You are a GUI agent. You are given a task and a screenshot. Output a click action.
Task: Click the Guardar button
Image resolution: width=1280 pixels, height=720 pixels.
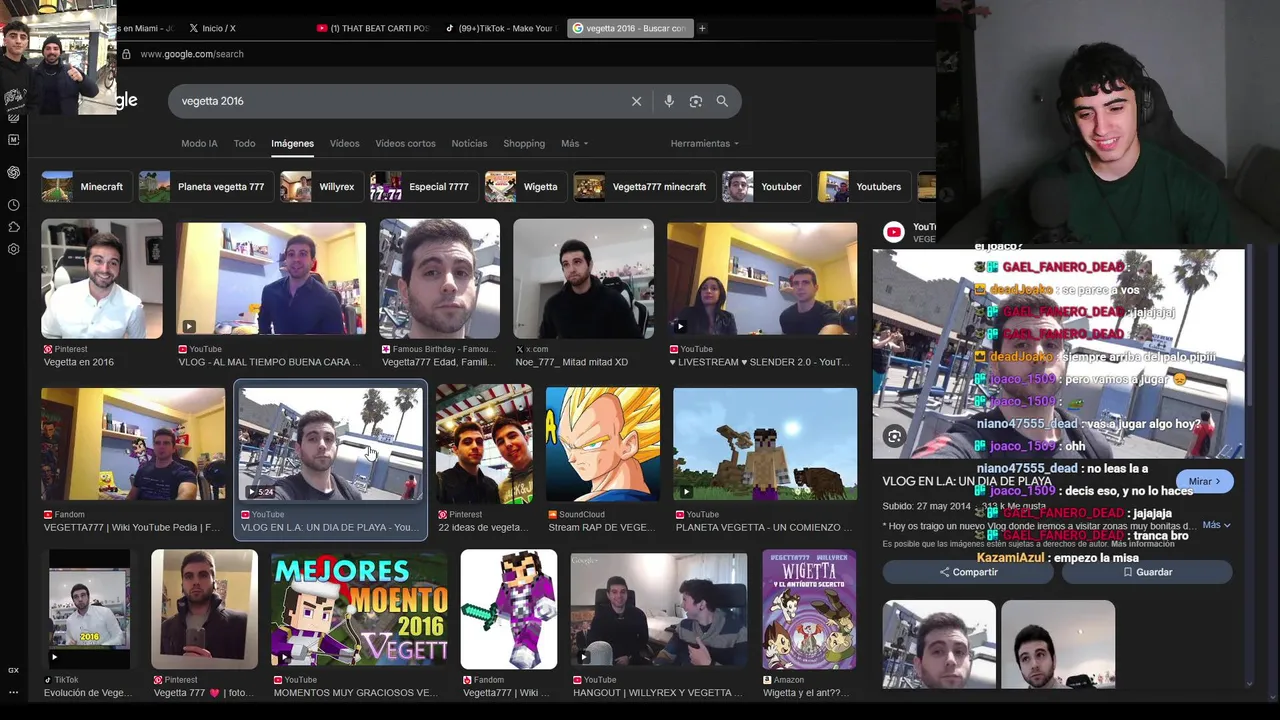pos(1147,572)
